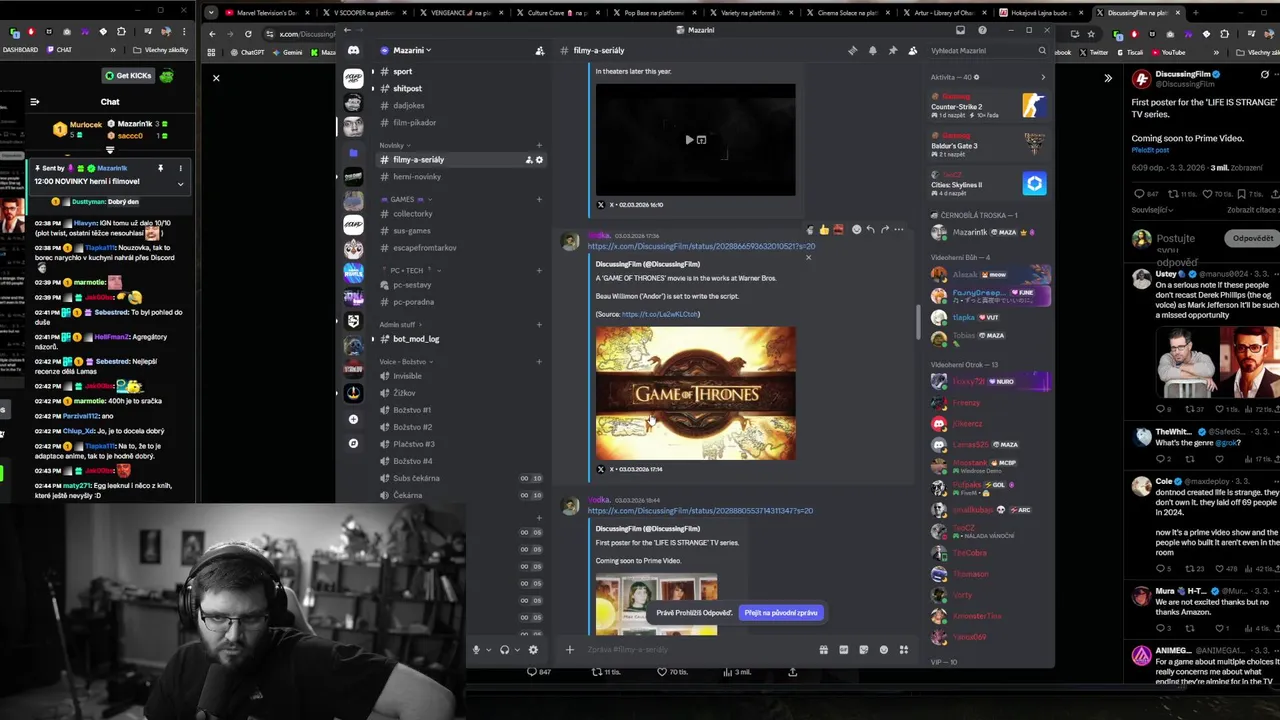
Task: Join the Žižkov voice channel
Action: (458, 393)
